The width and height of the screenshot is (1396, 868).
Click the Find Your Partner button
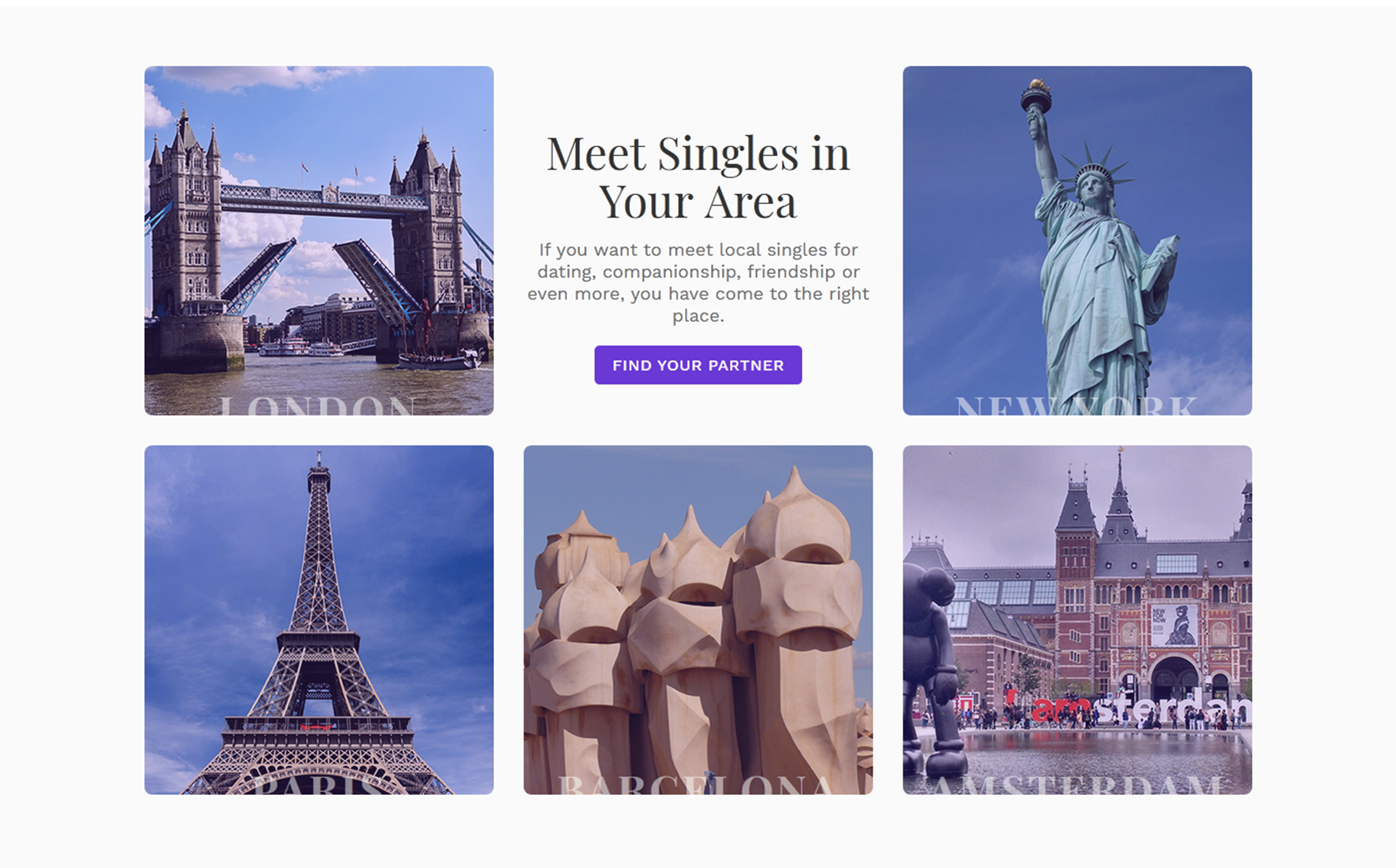tap(698, 365)
